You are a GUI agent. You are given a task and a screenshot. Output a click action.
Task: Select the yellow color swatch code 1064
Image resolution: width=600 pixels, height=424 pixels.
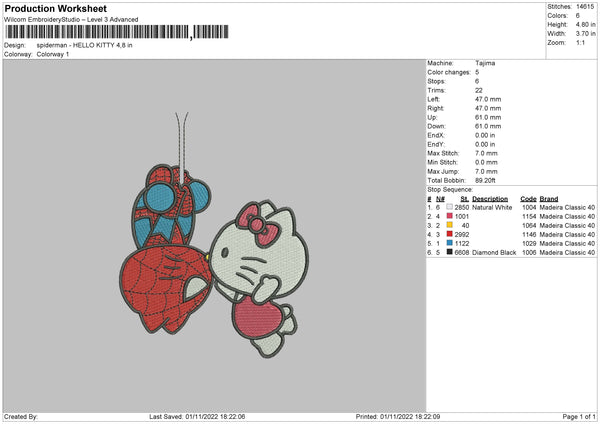click(450, 225)
